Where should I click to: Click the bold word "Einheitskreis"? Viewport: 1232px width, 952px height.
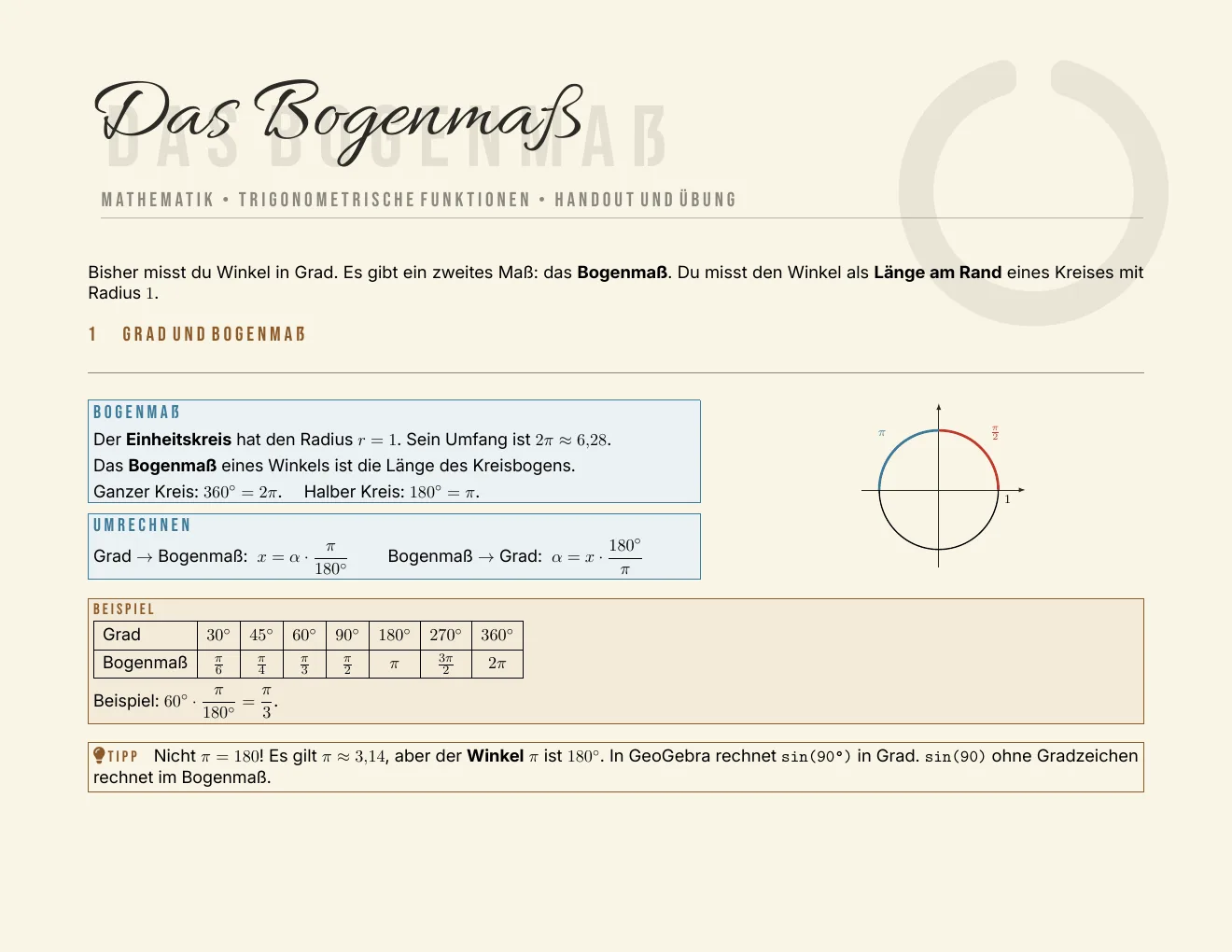[x=178, y=440]
